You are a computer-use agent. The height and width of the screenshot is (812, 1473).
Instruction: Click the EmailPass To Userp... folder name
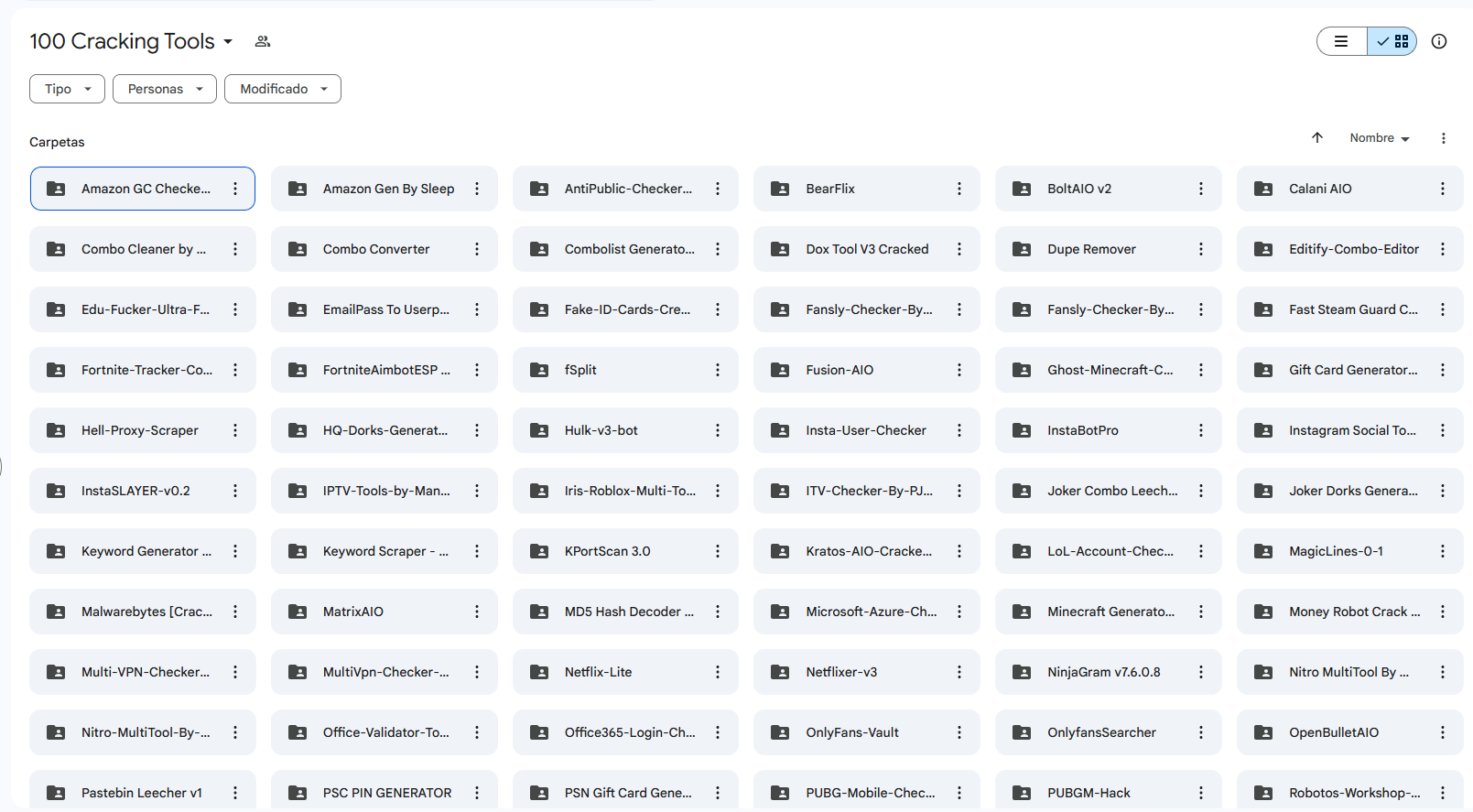tap(386, 309)
